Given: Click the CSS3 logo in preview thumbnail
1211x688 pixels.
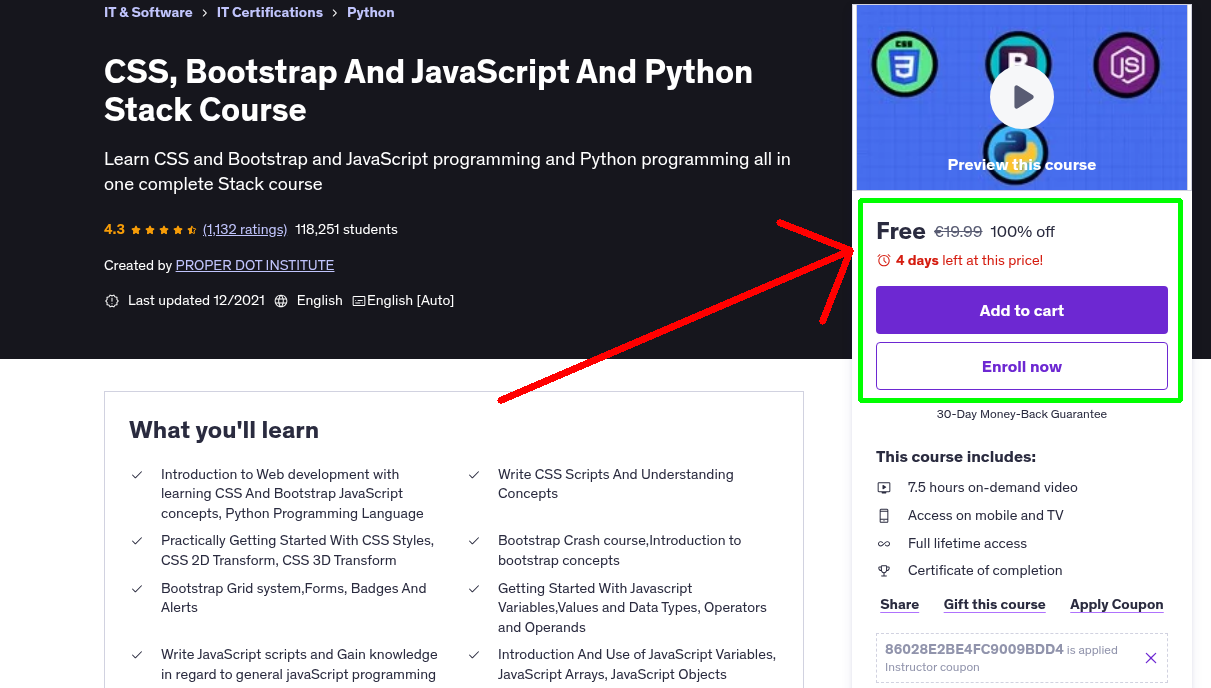Looking at the screenshot, I should 904,64.
